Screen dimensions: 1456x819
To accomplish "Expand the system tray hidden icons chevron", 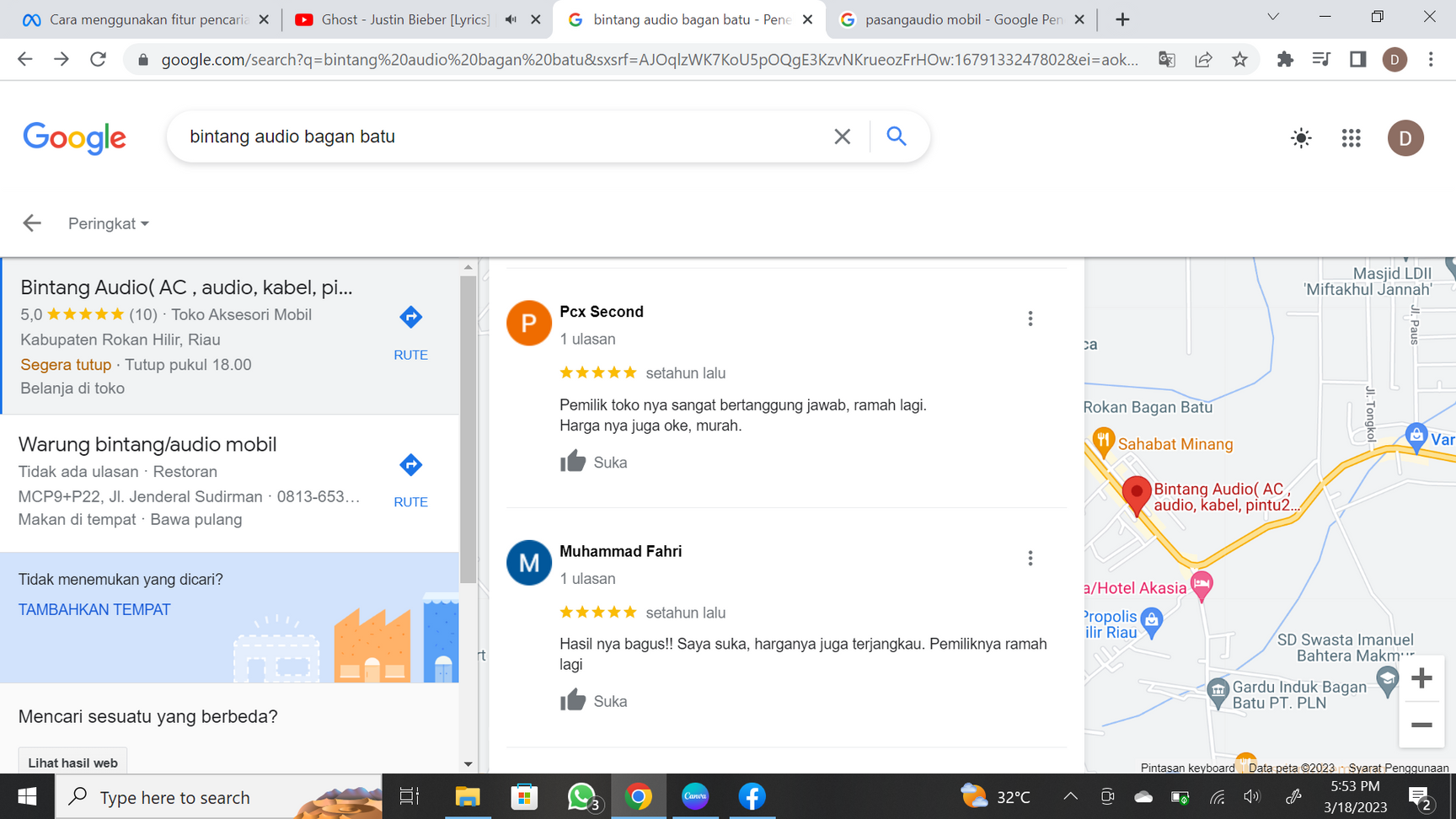I will point(1070,796).
